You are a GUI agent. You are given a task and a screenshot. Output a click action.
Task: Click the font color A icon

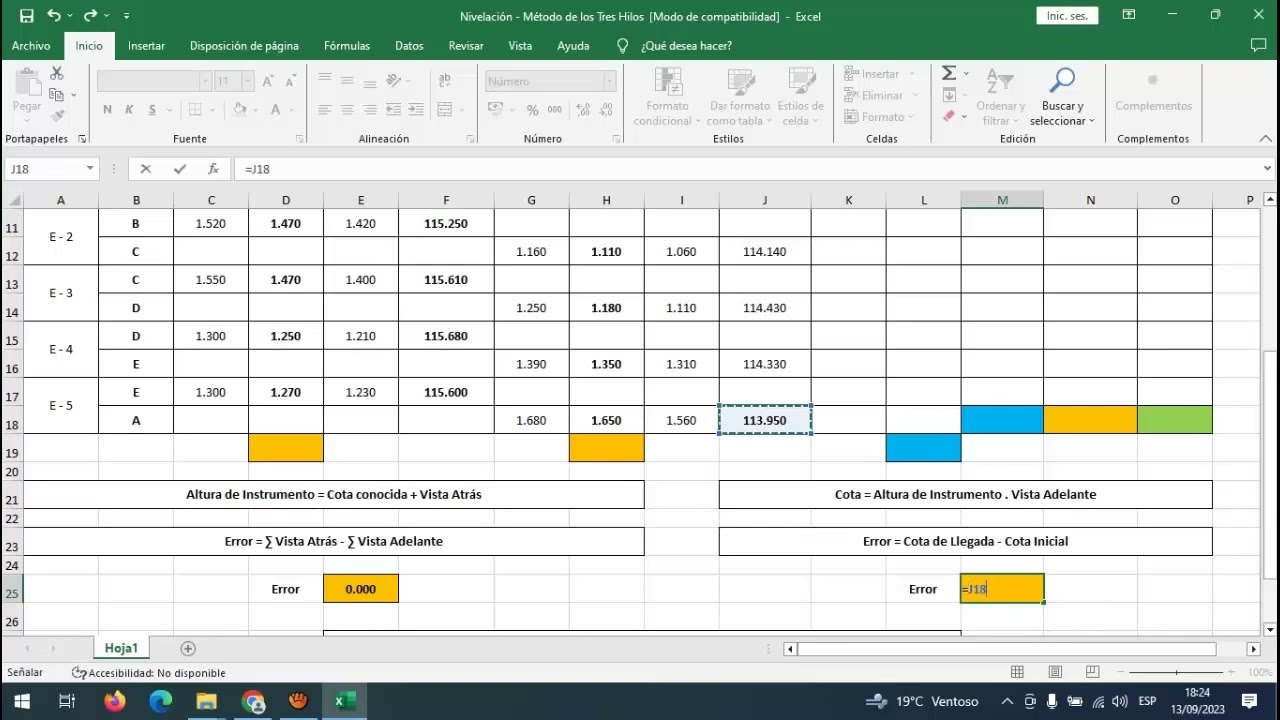[x=273, y=109]
